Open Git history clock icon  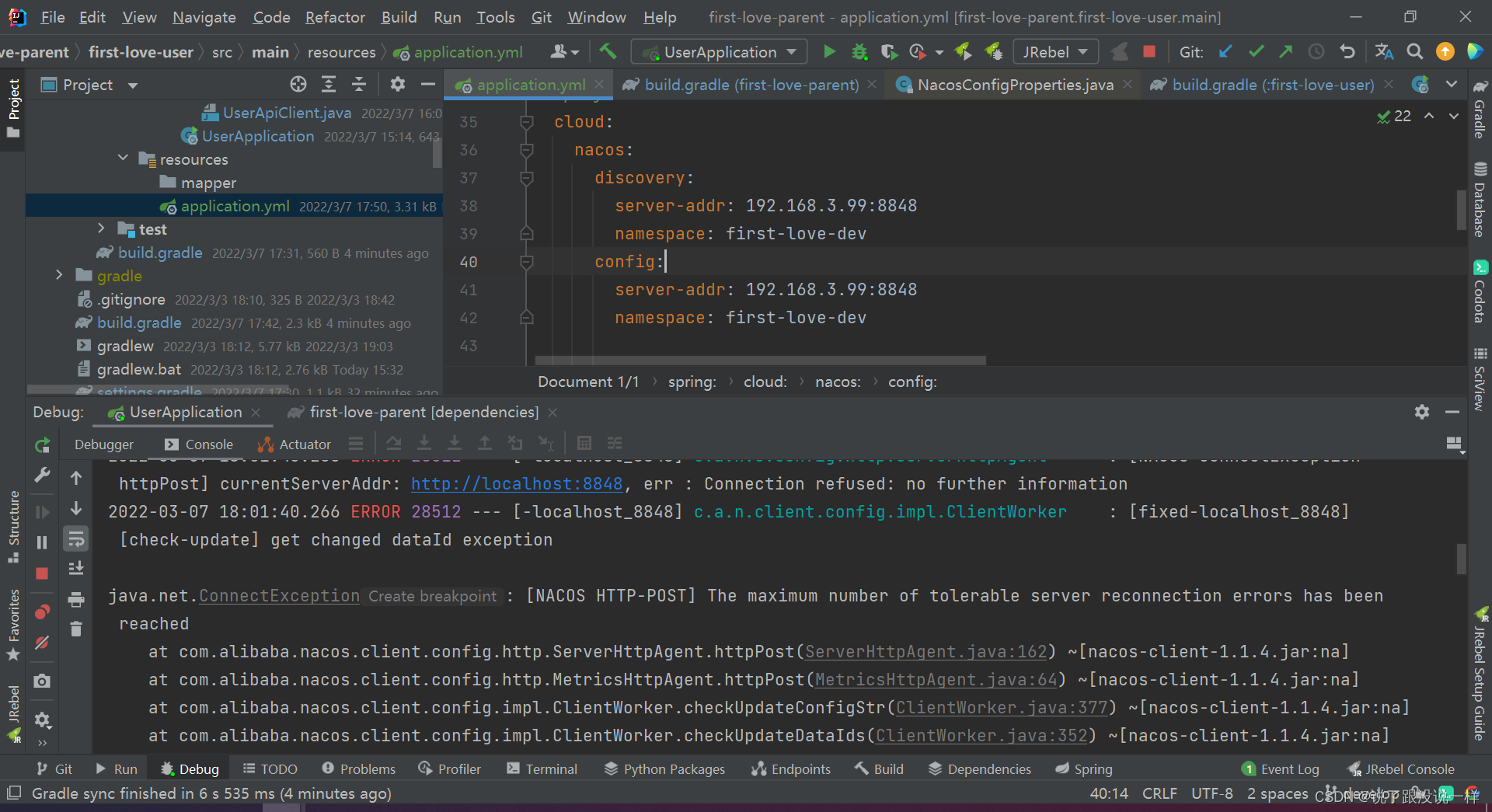pos(1316,52)
